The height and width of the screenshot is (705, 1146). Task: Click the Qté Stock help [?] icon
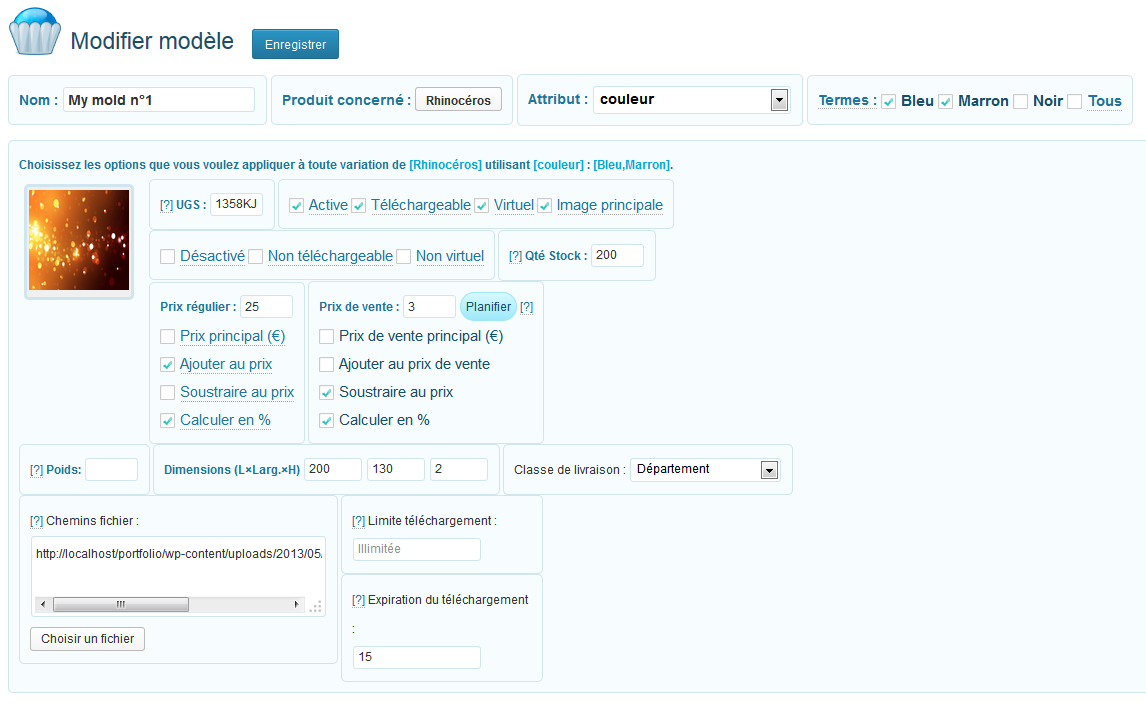[515, 256]
